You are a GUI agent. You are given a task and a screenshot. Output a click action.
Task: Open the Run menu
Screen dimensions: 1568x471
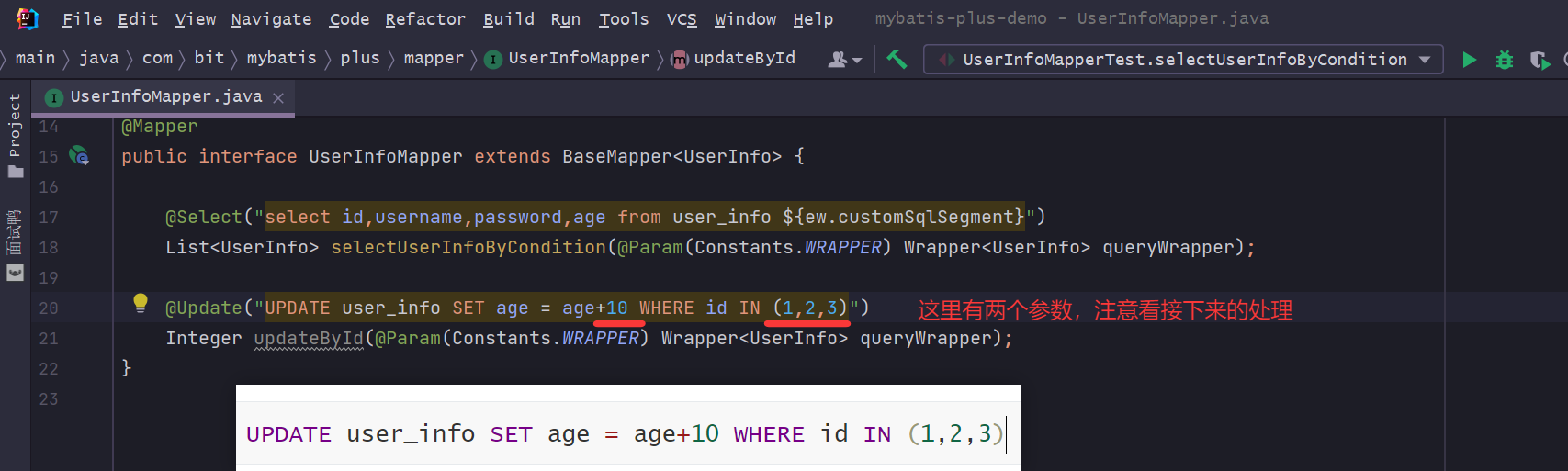click(x=565, y=18)
